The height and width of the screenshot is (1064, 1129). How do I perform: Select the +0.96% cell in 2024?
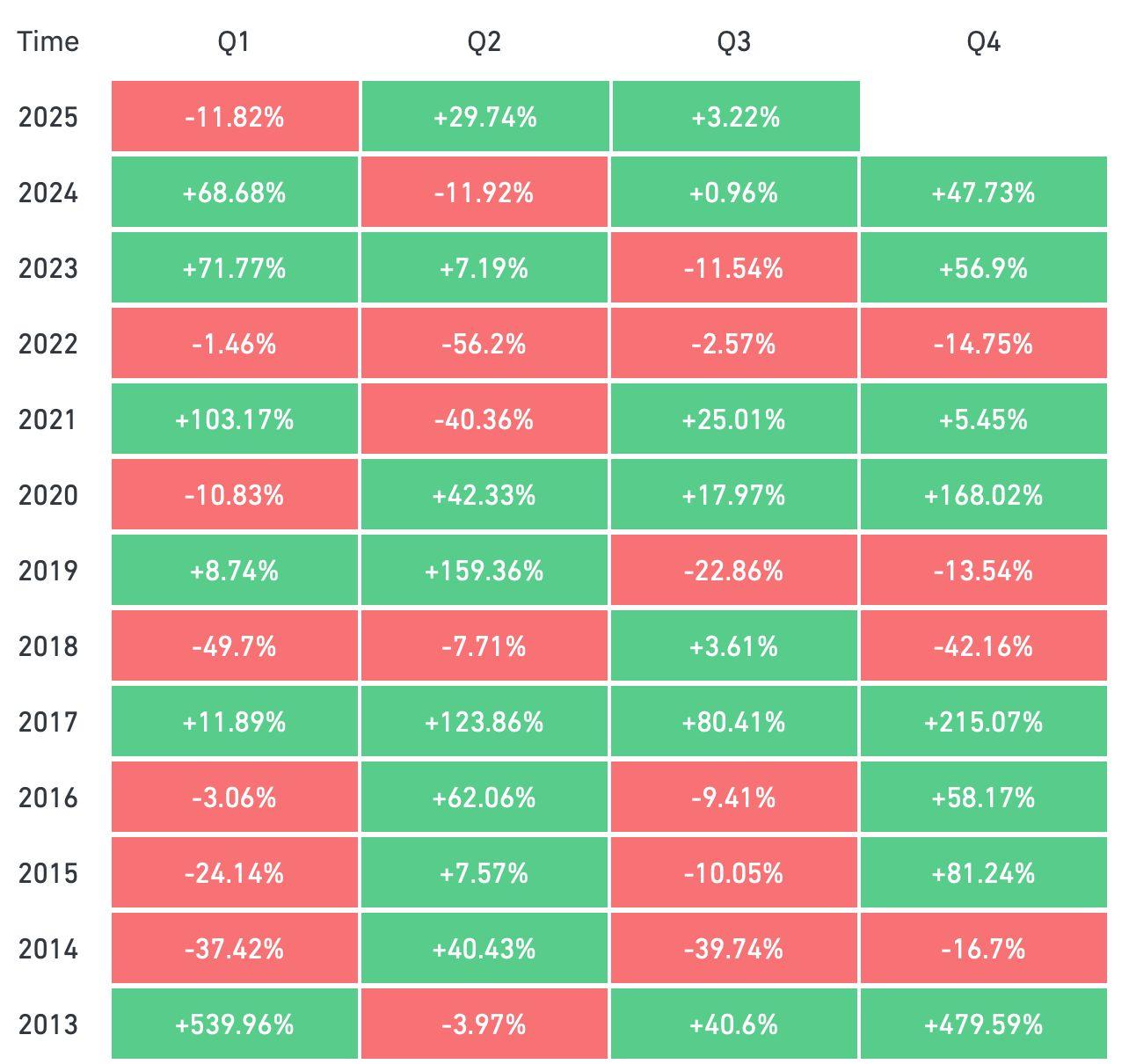[x=733, y=193]
